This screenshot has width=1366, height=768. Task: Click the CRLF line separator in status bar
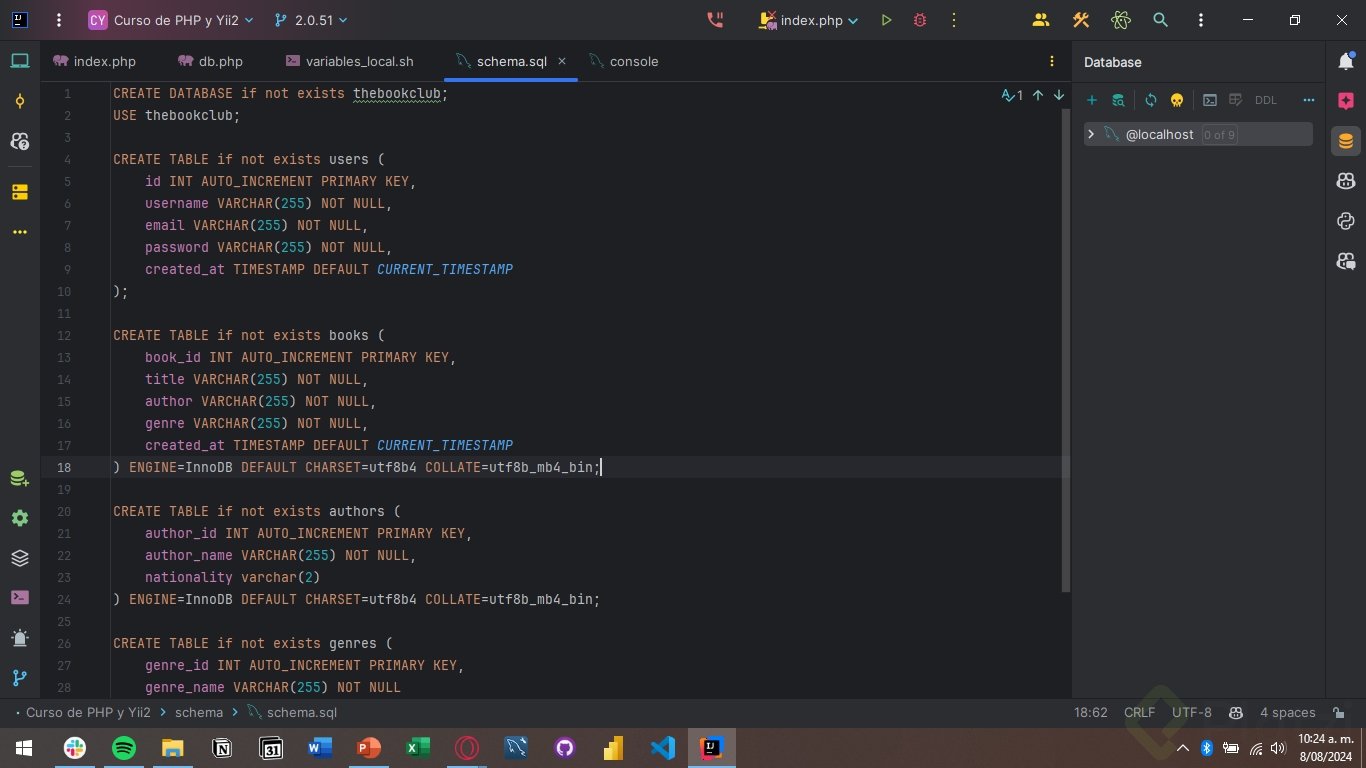[x=1139, y=713]
